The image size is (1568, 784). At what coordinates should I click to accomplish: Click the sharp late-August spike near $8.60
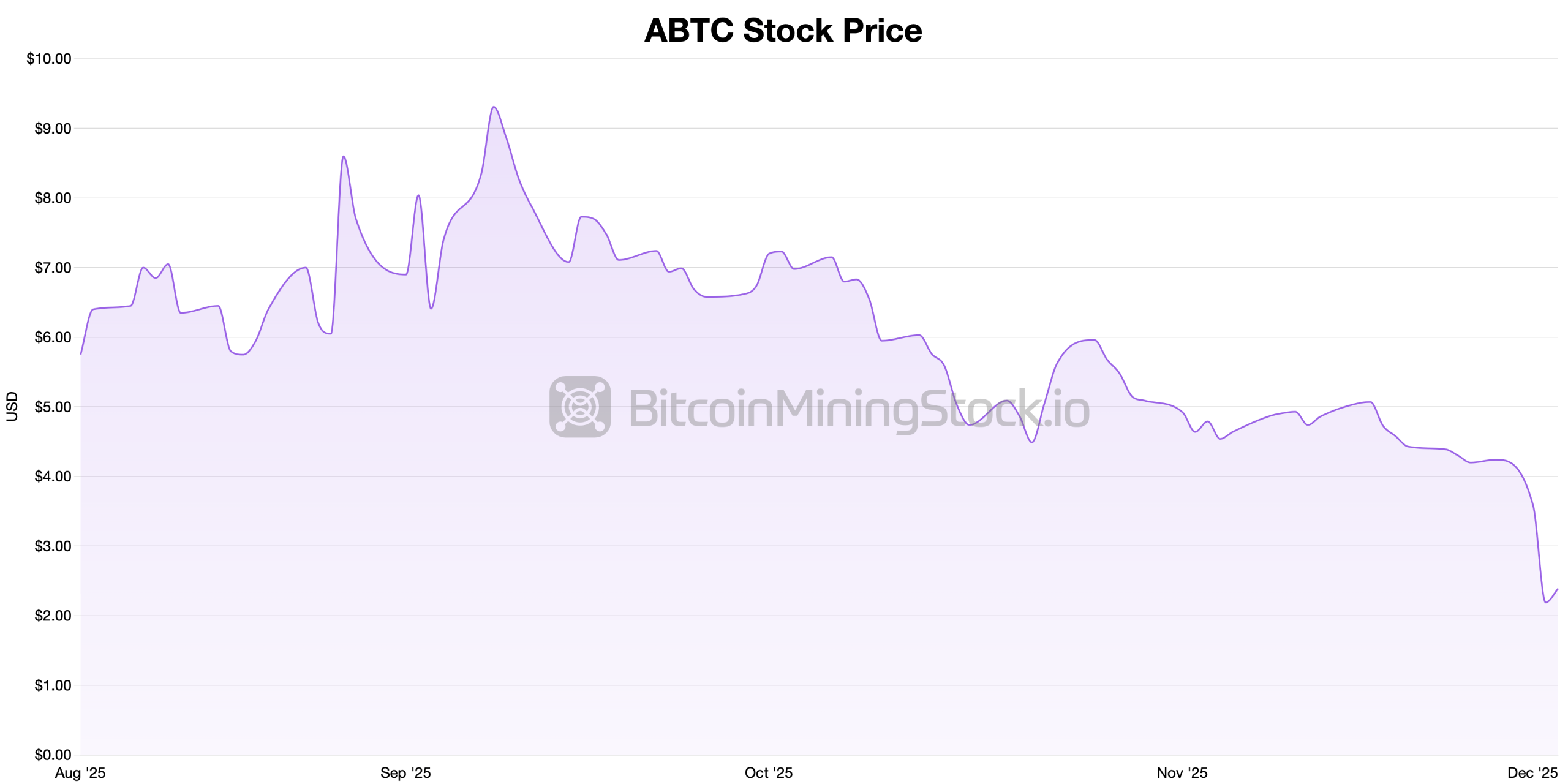click(x=344, y=157)
